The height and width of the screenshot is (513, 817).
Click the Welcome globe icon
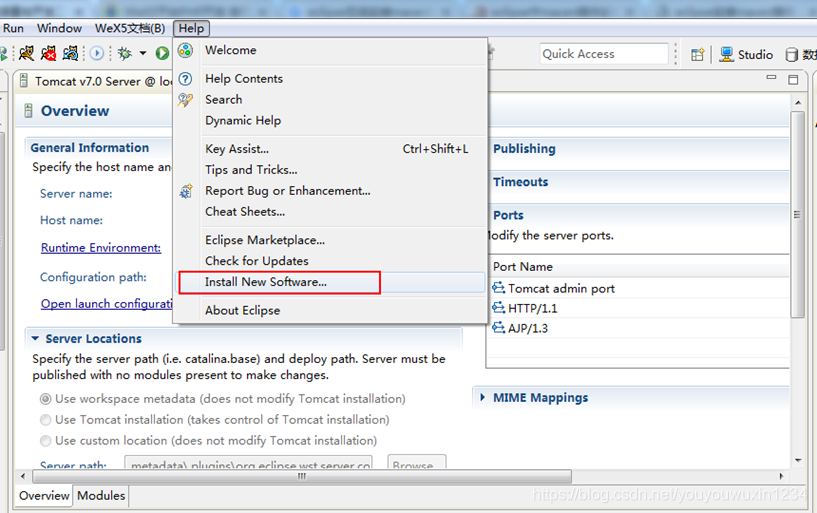pyautogui.click(x=185, y=51)
